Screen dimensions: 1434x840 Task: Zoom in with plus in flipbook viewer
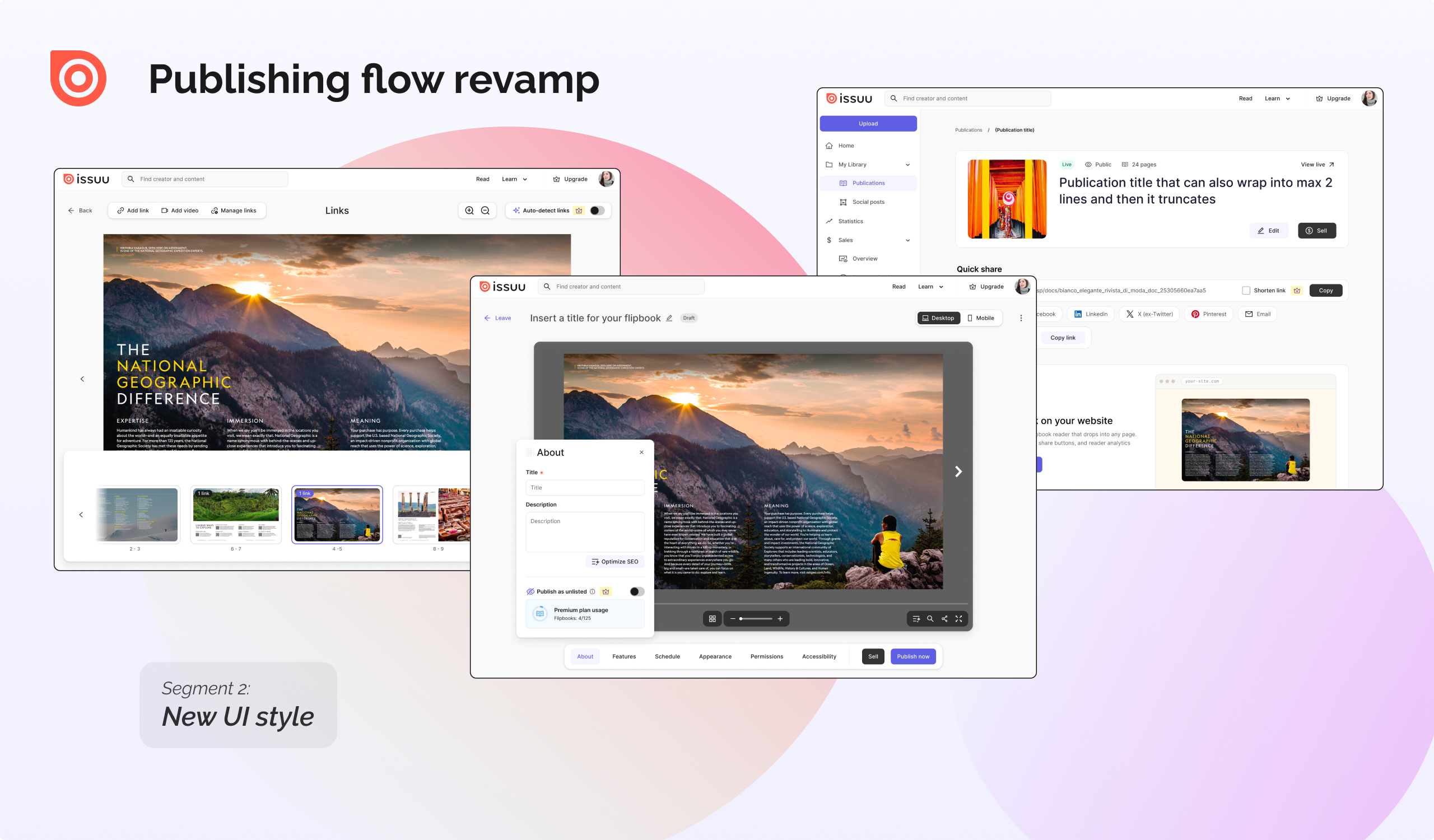pyautogui.click(x=780, y=619)
